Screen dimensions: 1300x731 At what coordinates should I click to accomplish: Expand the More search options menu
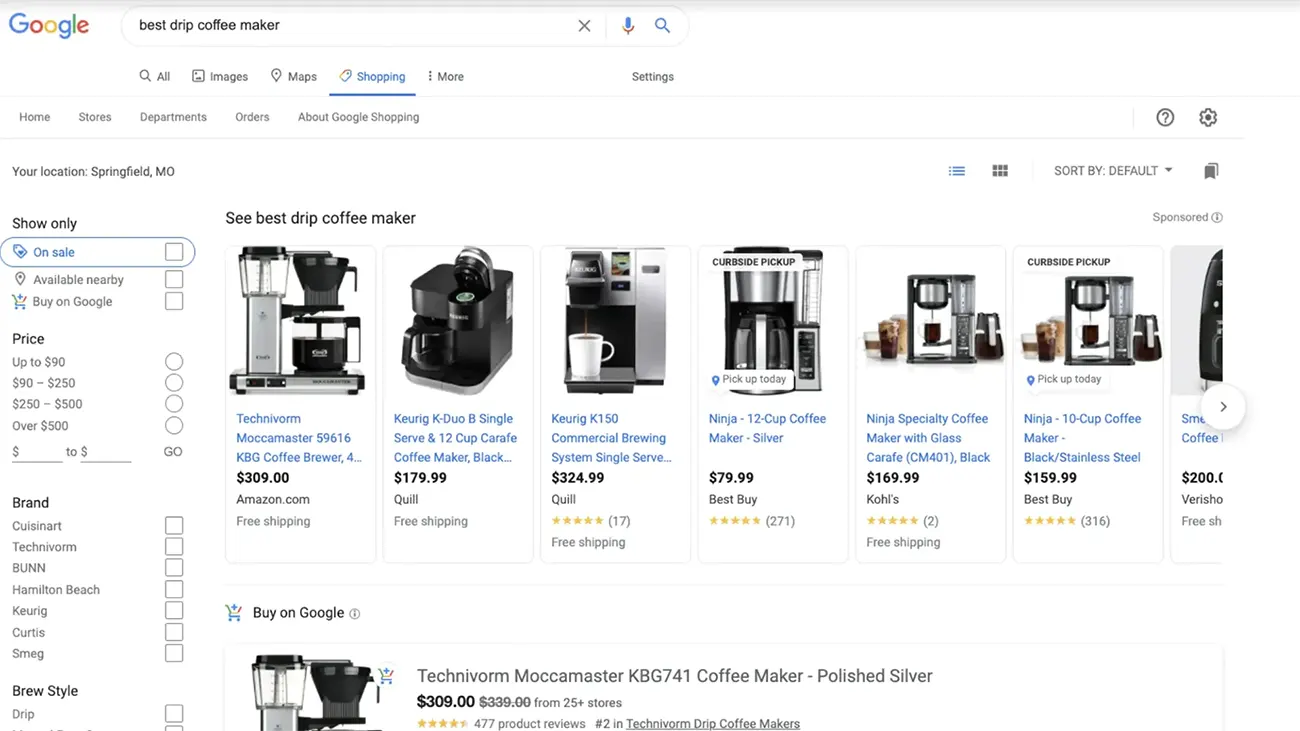pyautogui.click(x=445, y=76)
